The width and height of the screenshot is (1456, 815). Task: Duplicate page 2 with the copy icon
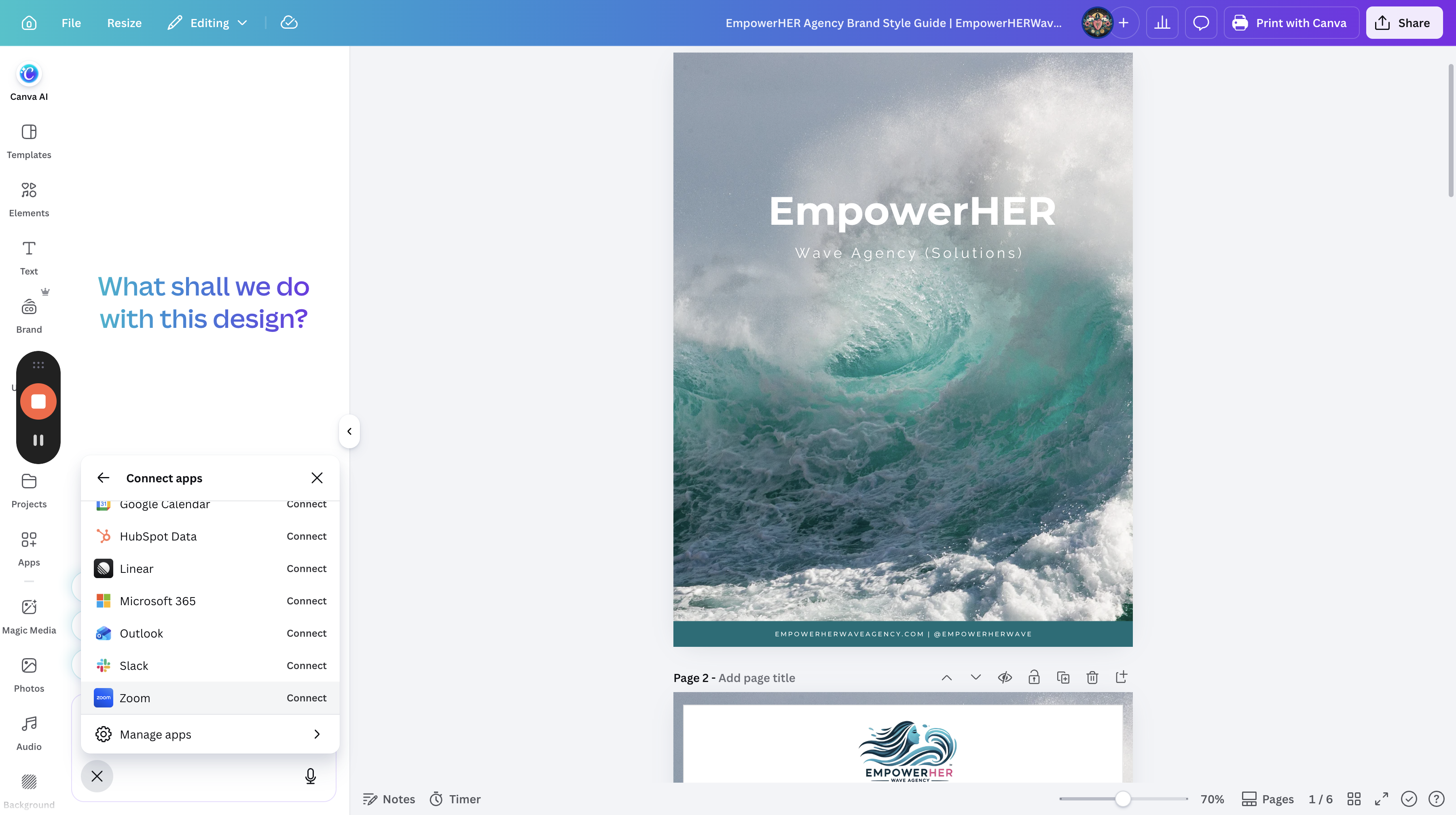click(x=1062, y=677)
